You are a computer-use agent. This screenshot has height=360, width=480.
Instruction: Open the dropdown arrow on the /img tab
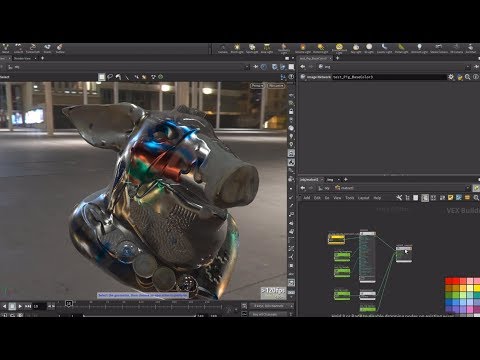click(339, 180)
